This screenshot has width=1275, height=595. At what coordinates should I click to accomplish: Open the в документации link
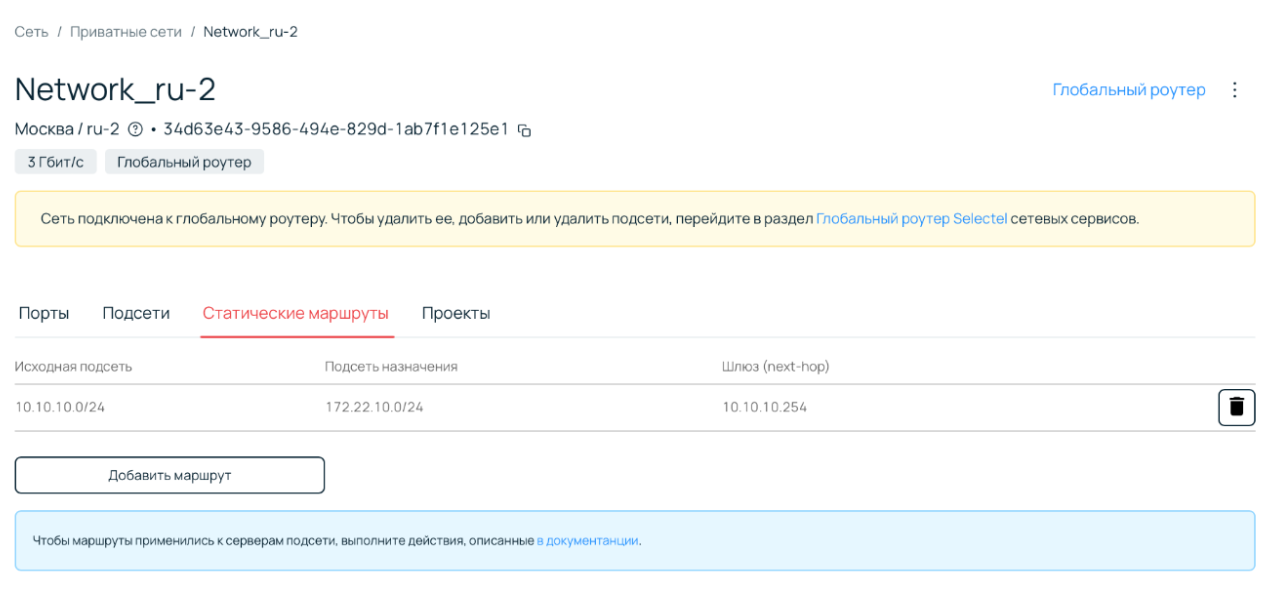pyautogui.click(x=587, y=541)
